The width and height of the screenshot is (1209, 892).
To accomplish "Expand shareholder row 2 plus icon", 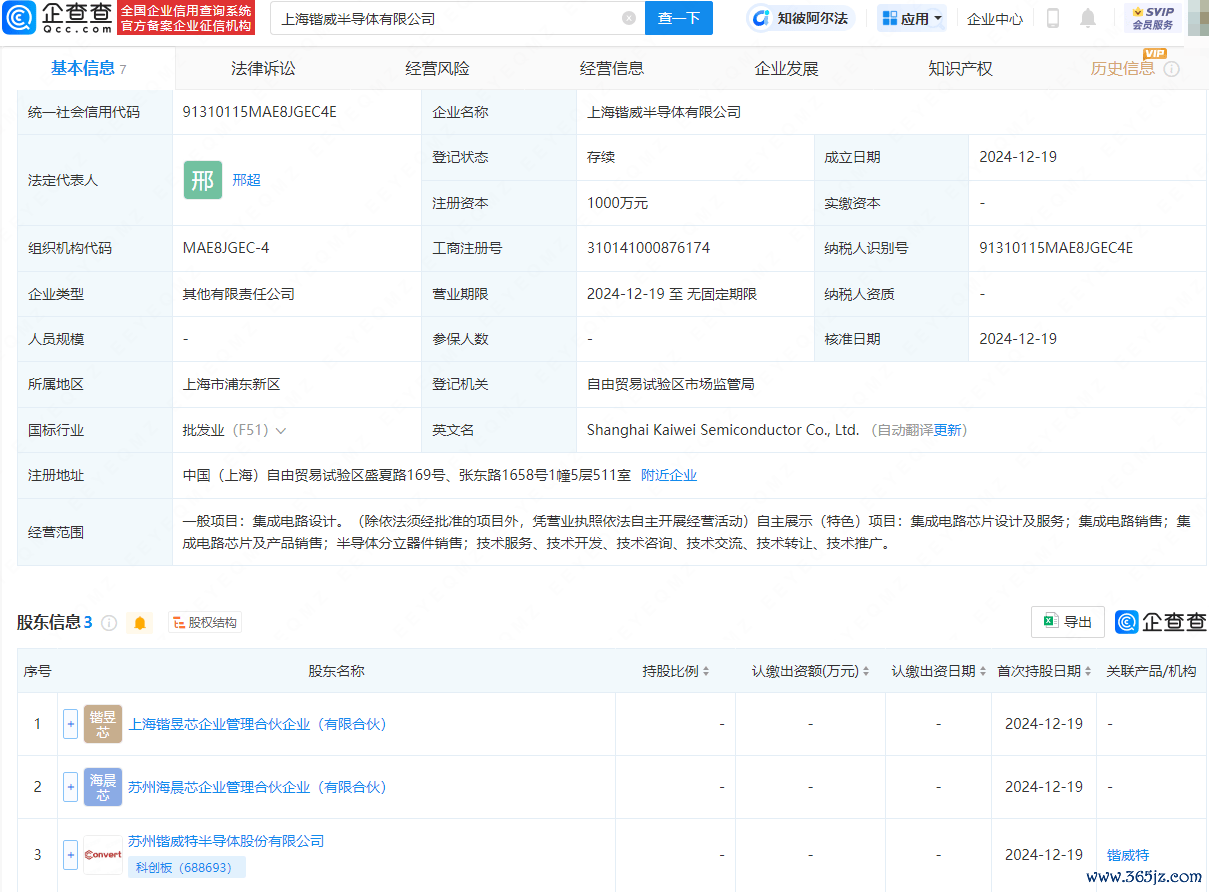I will 70,787.
